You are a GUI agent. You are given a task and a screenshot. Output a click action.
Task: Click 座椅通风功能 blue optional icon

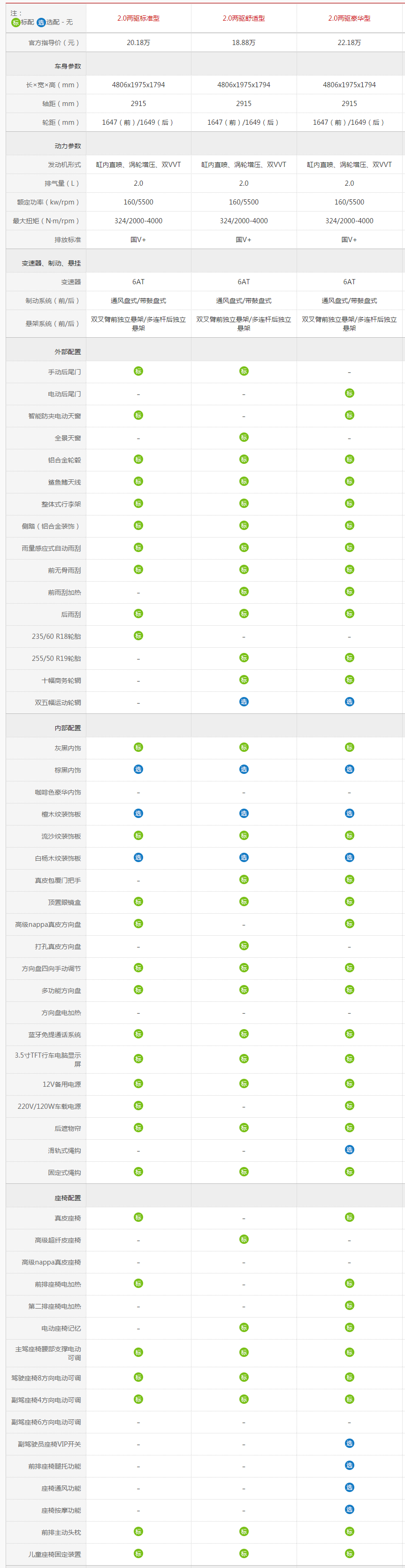click(x=349, y=1487)
